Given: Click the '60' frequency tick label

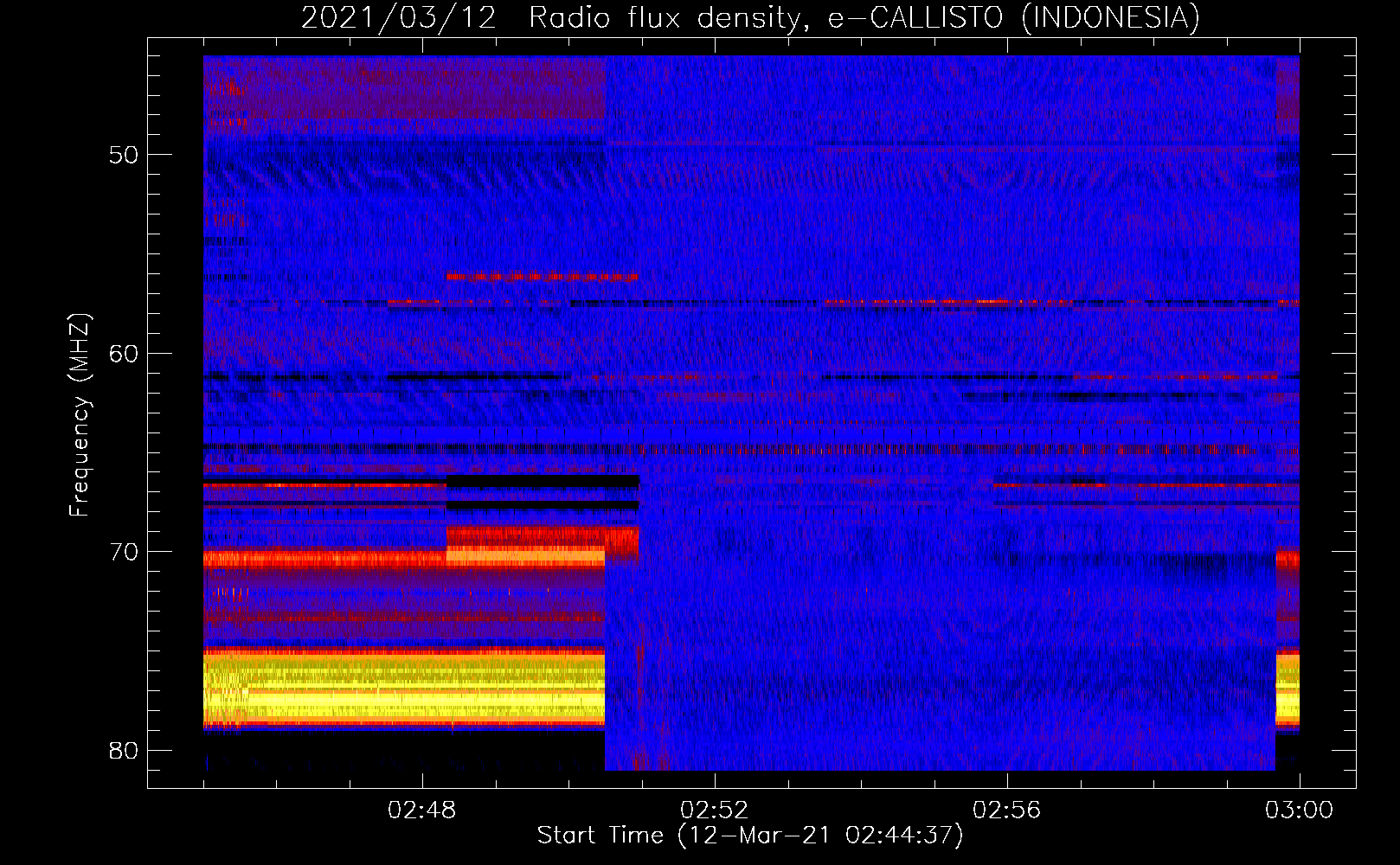Looking at the screenshot, I should [x=124, y=353].
